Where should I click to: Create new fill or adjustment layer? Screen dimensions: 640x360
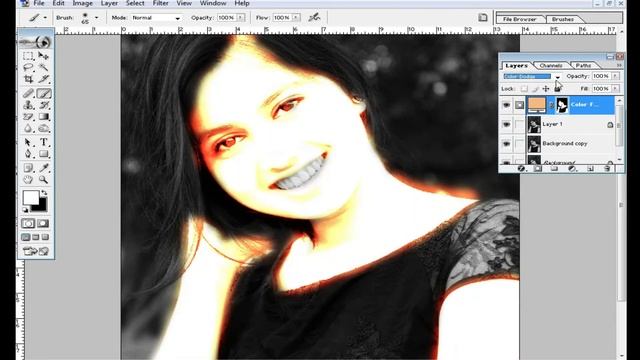point(572,169)
